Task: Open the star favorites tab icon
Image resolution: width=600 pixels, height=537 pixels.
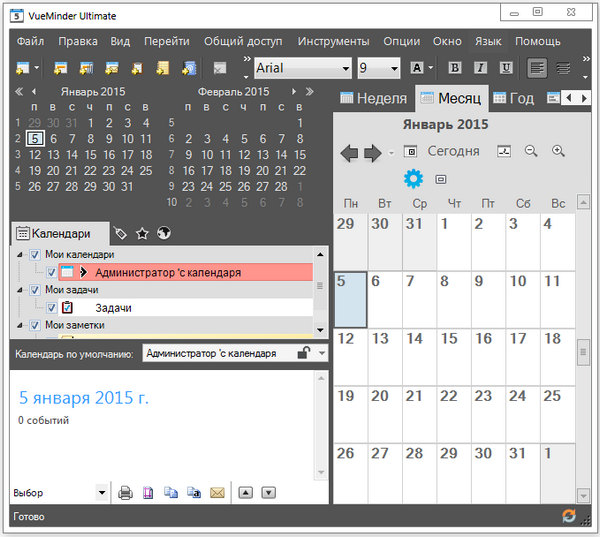Action: [142, 233]
